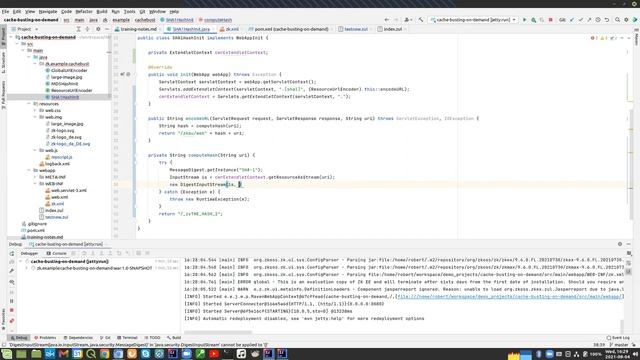The height and width of the screenshot is (360, 640).
Task: Start debugging with the green bug icon
Action: click(533, 20)
